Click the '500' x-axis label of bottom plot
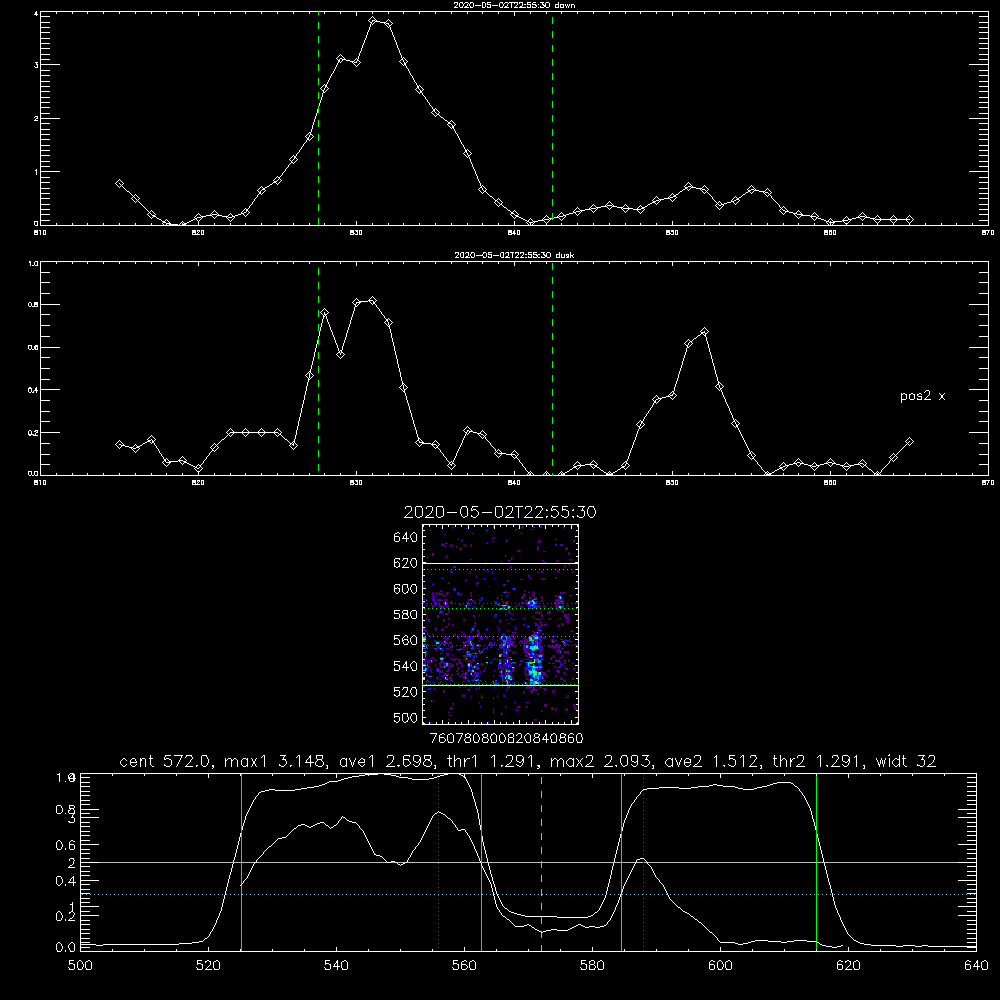This screenshot has width=1000, height=1000. pyautogui.click(x=80, y=966)
